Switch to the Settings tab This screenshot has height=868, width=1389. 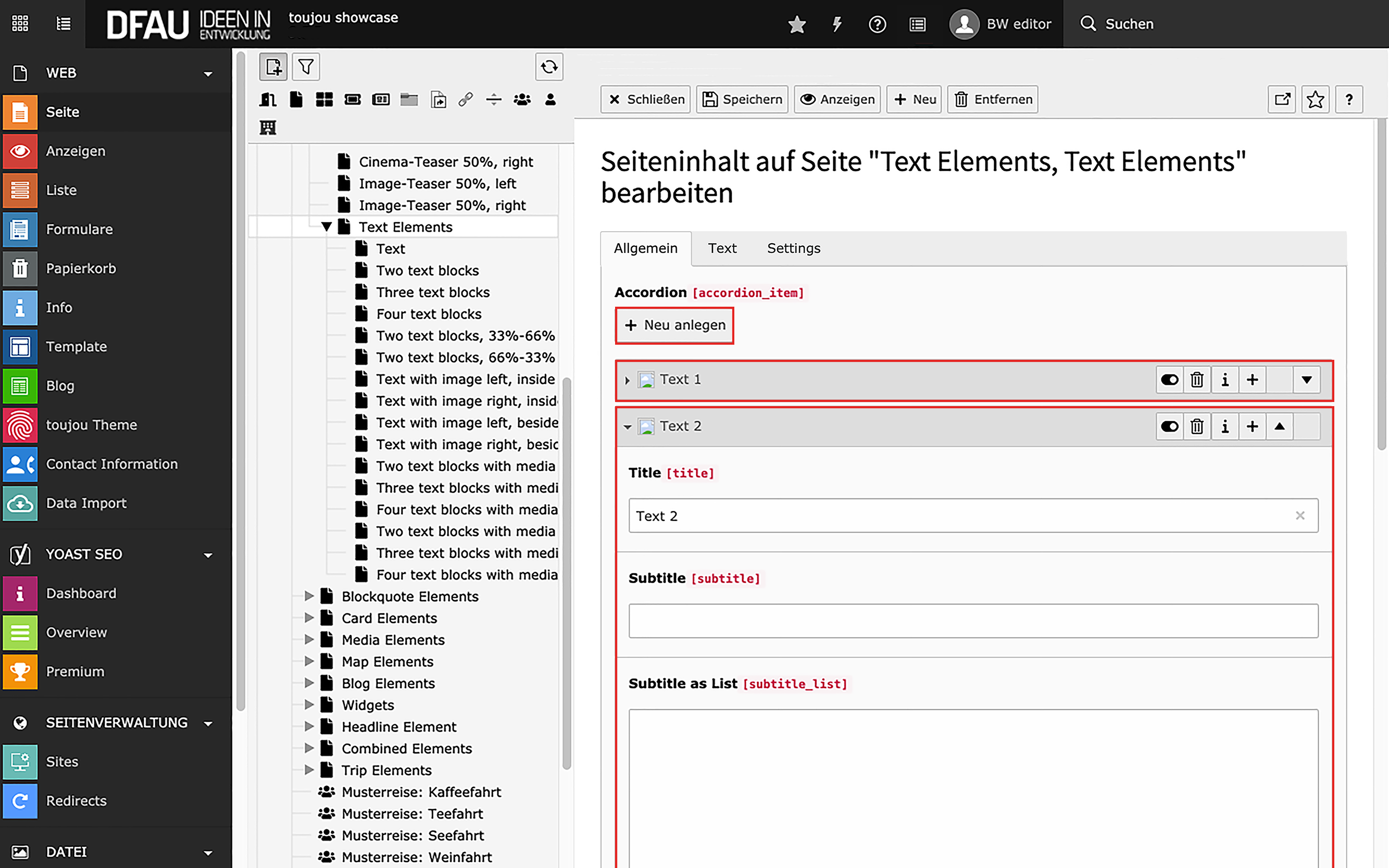(x=794, y=248)
